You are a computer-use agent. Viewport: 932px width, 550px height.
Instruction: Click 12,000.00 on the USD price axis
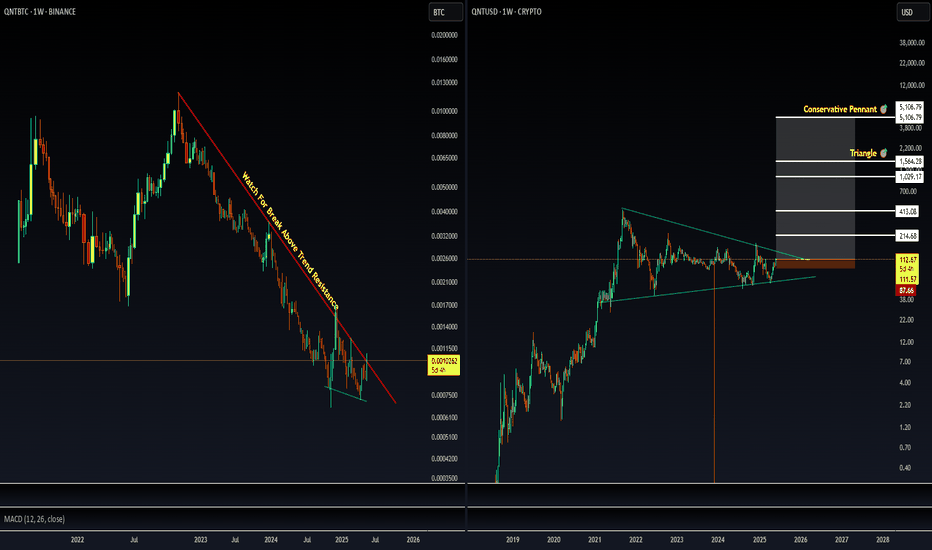point(912,85)
